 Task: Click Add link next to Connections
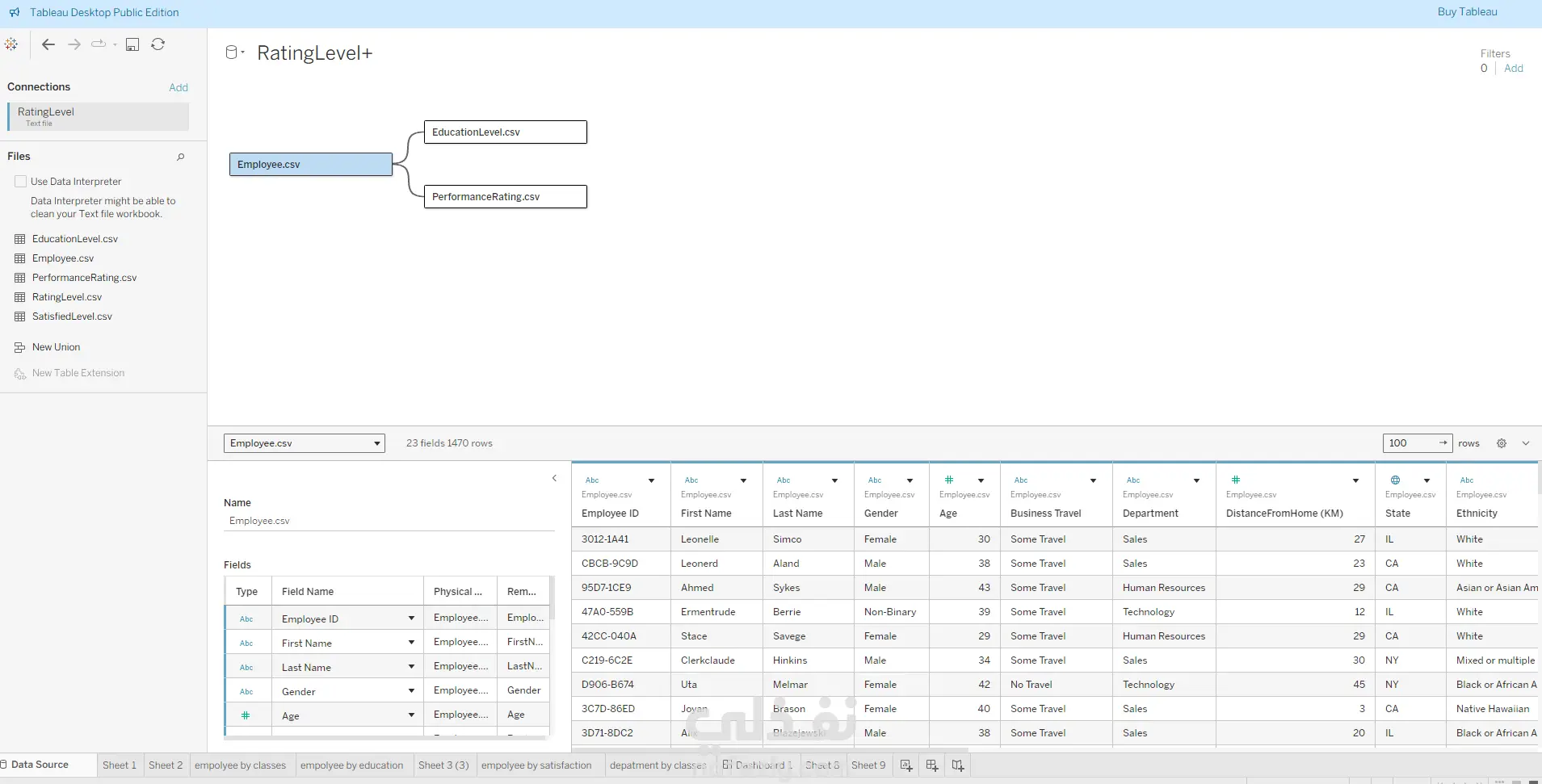[x=179, y=87]
